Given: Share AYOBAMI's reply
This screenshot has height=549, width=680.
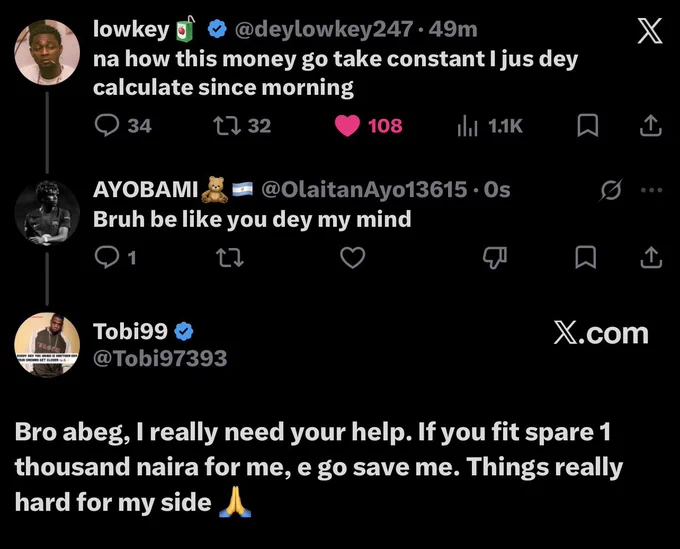Looking at the screenshot, I should (x=651, y=257).
